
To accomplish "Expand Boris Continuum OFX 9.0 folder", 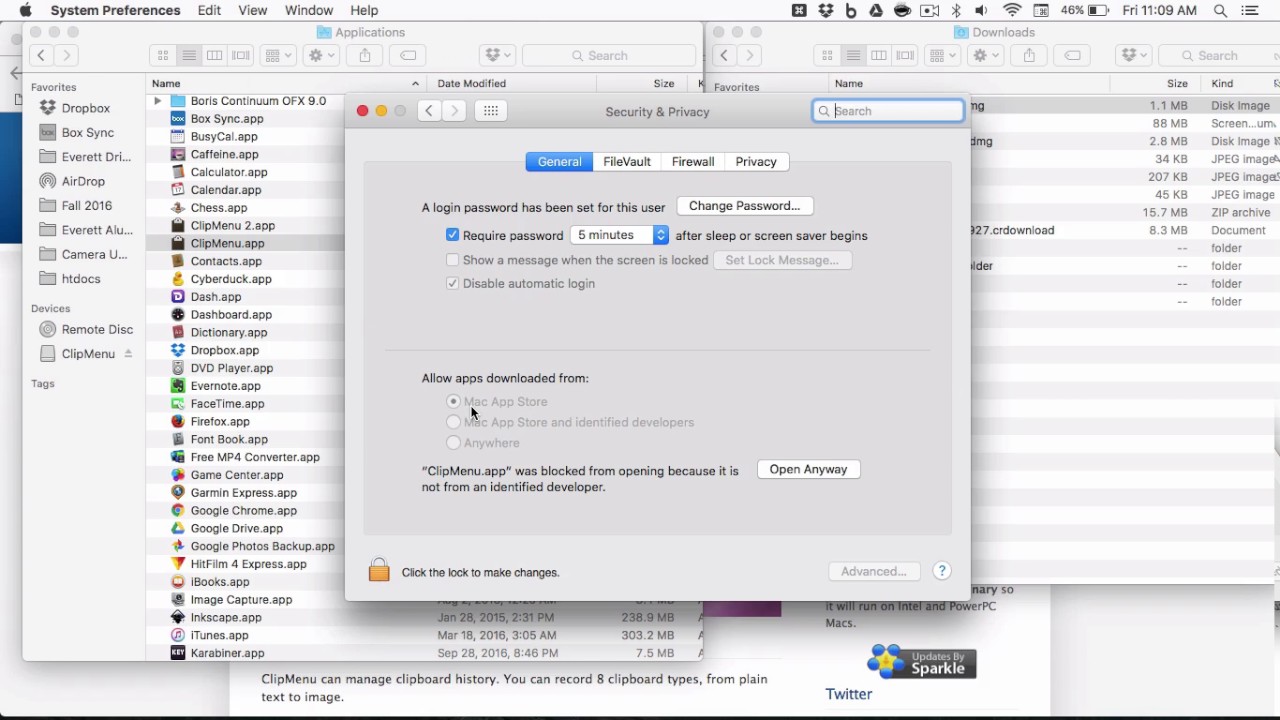I will click(x=157, y=101).
